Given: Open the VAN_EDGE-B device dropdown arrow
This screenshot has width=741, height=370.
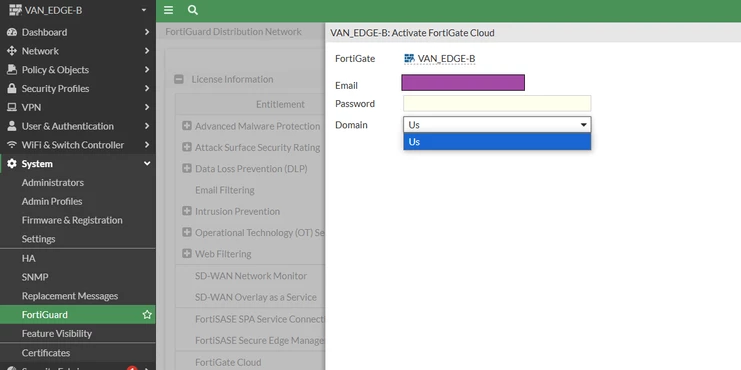Looking at the screenshot, I should pyautogui.click(x=144, y=10).
